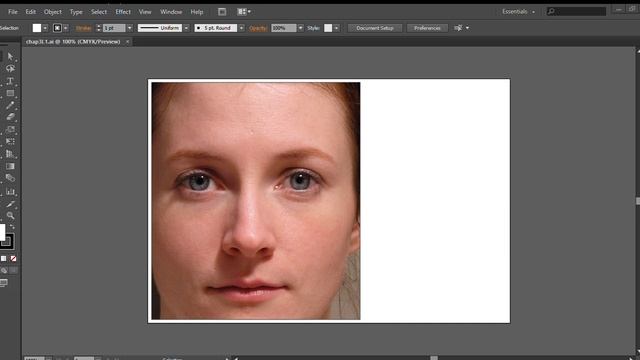Select the Pencil tool
Screen dimensions: 640x360
(10, 105)
